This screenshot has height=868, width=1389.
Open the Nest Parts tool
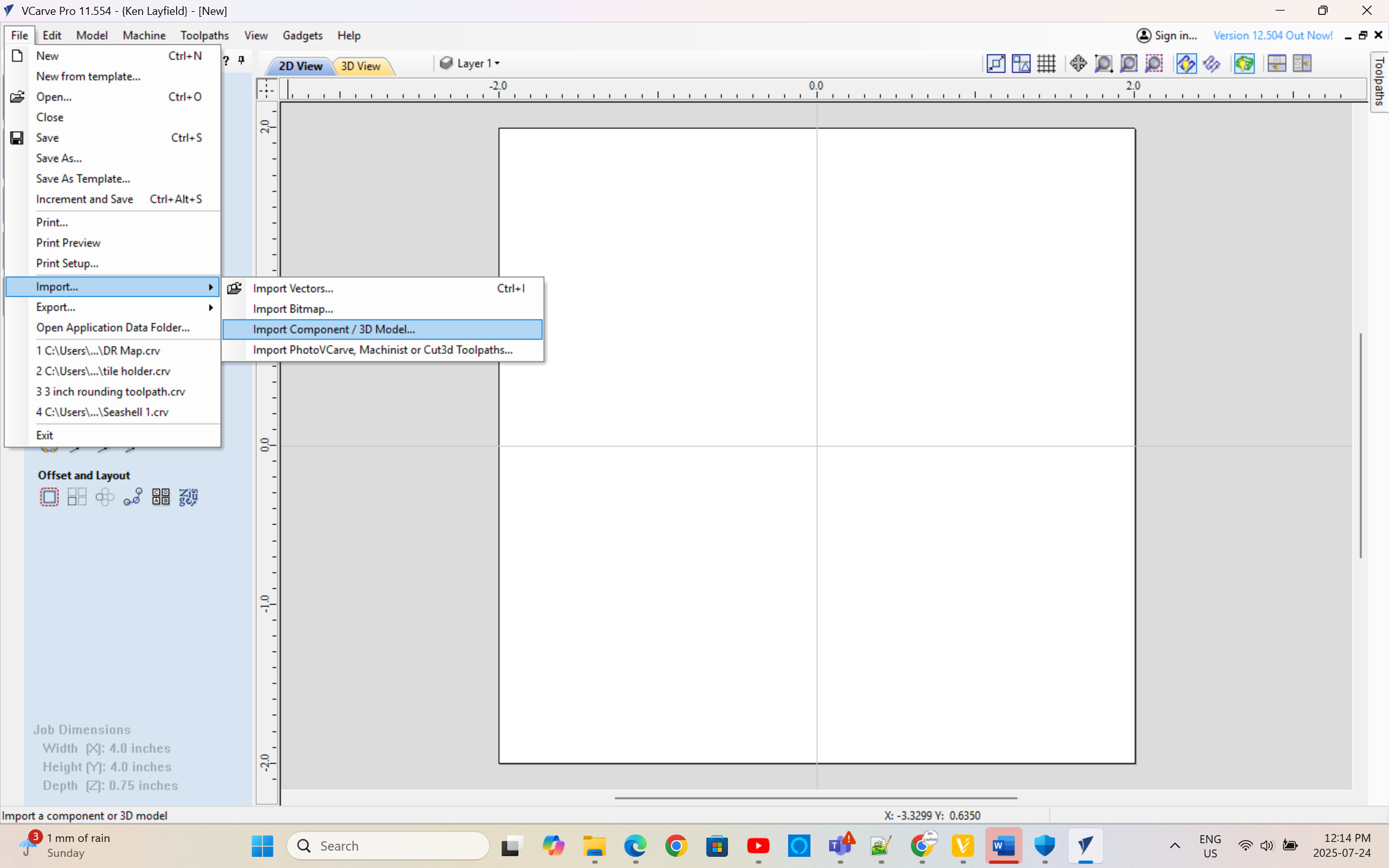tap(161, 497)
